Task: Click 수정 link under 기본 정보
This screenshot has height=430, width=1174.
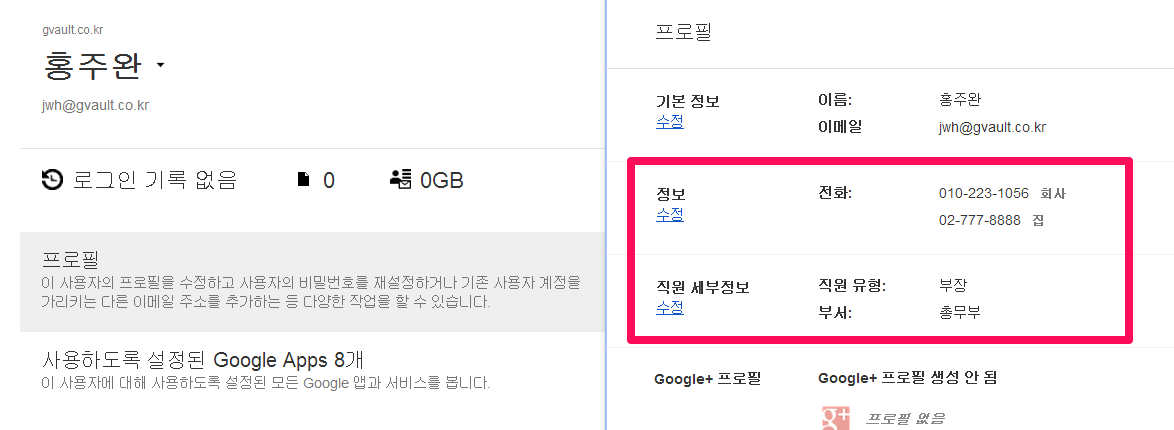Action: click(x=669, y=122)
